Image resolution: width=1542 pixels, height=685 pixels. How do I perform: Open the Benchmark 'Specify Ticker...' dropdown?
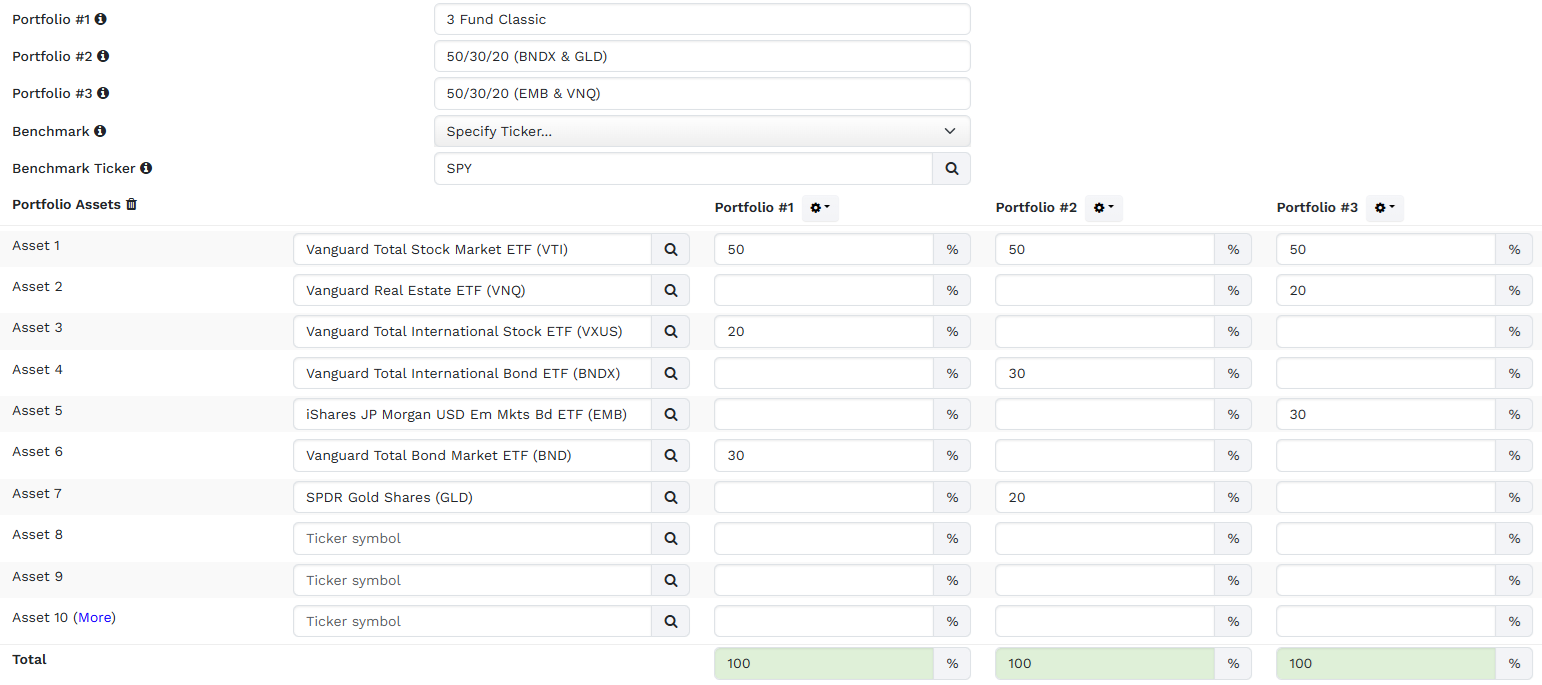click(702, 131)
